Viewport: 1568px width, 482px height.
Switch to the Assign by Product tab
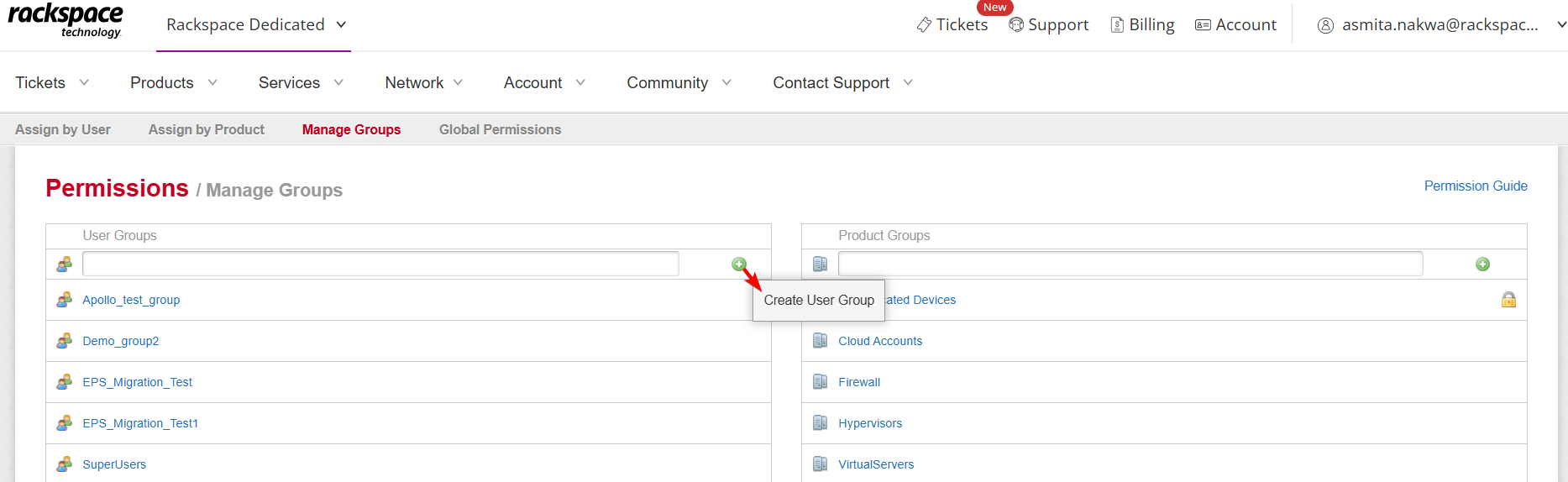coord(207,129)
